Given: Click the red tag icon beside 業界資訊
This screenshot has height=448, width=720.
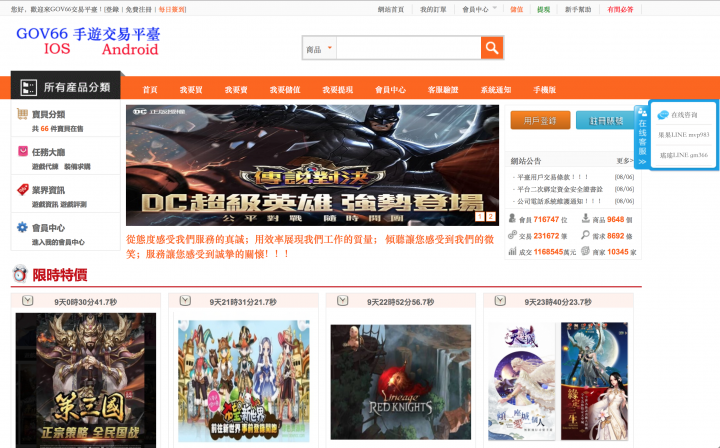Looking at the screenshot, I should click(22, 189).
